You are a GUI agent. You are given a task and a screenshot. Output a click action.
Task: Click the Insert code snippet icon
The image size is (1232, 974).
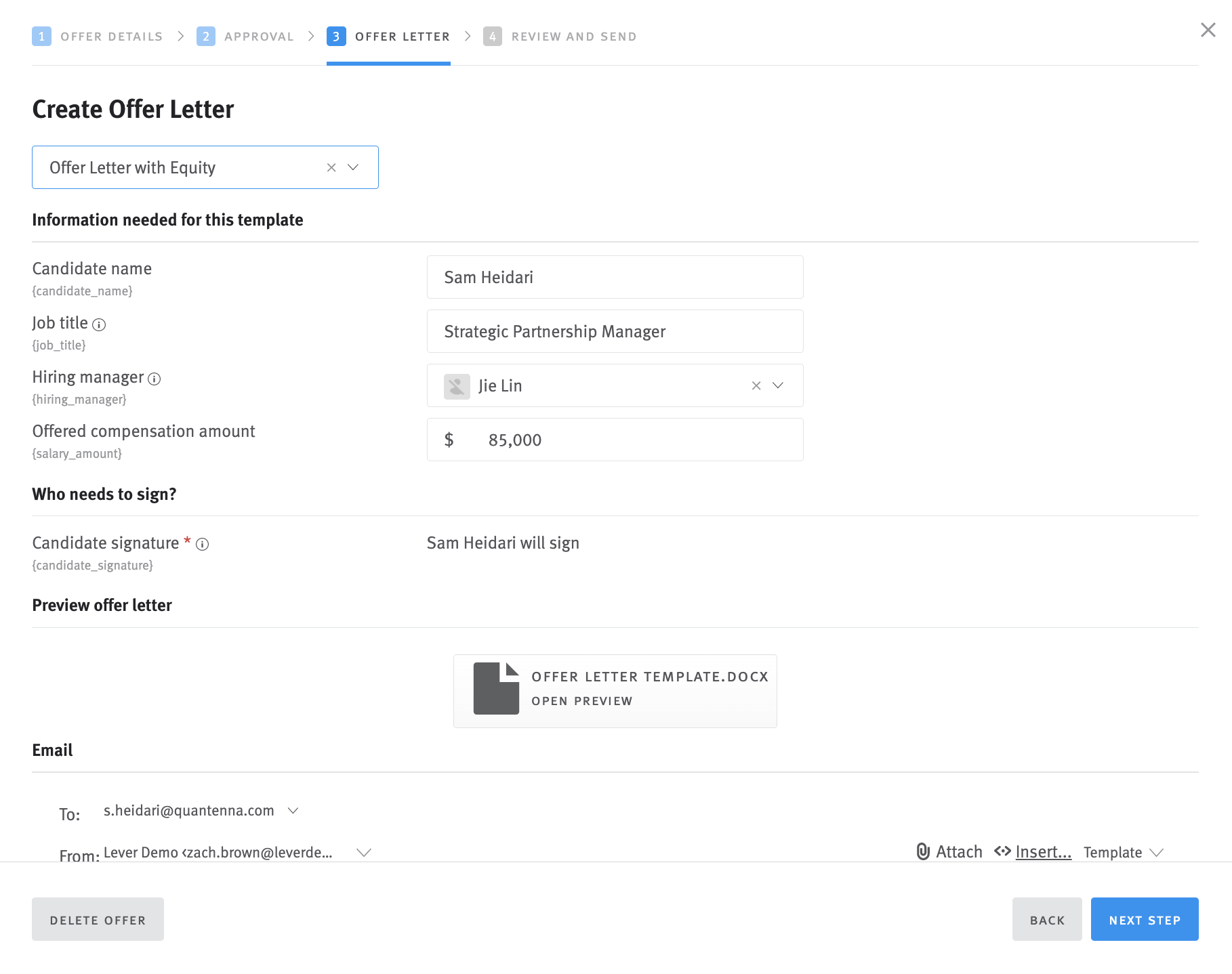click(1002, 851)
